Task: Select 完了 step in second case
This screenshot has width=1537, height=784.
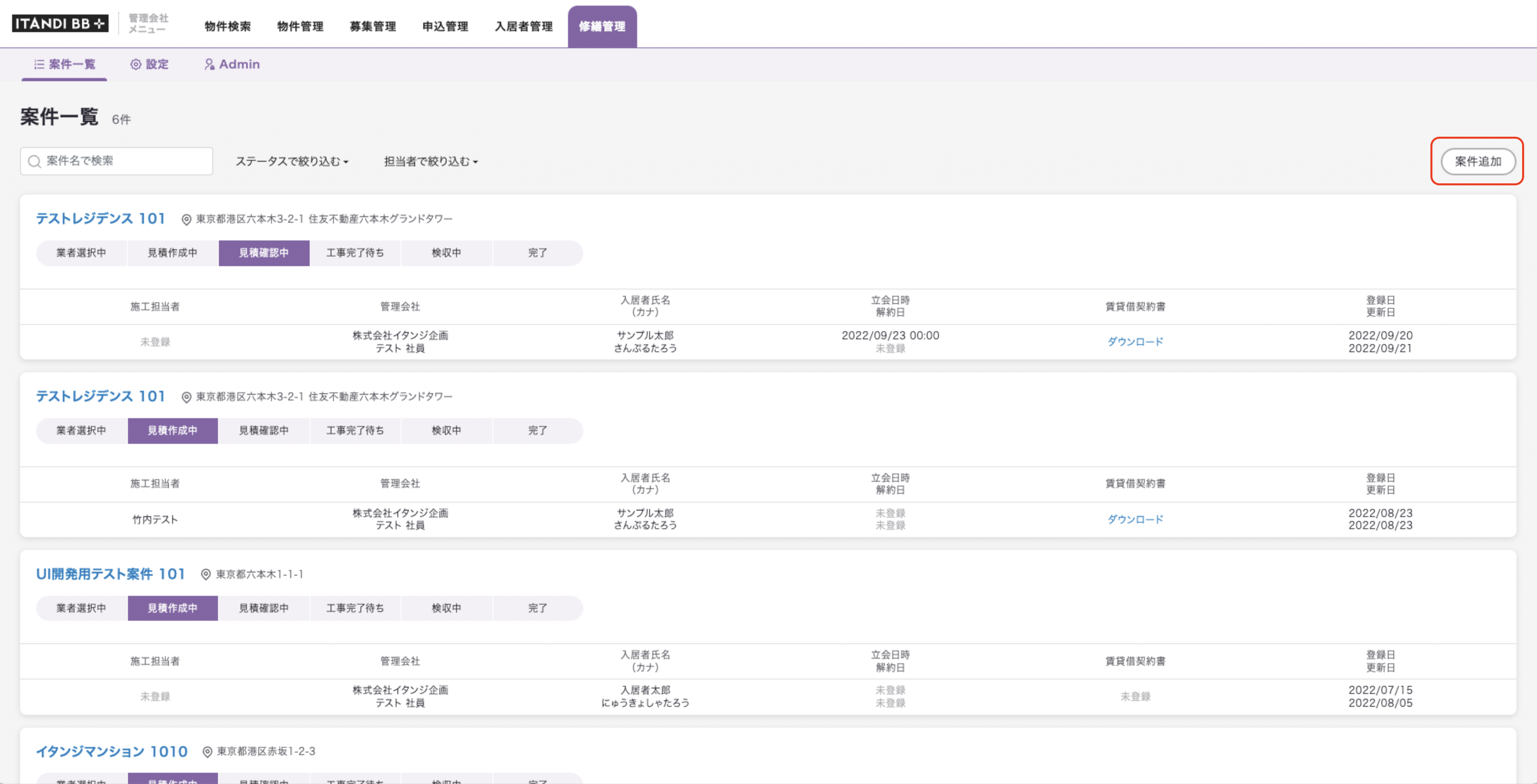Action: (x=537, y=431)
